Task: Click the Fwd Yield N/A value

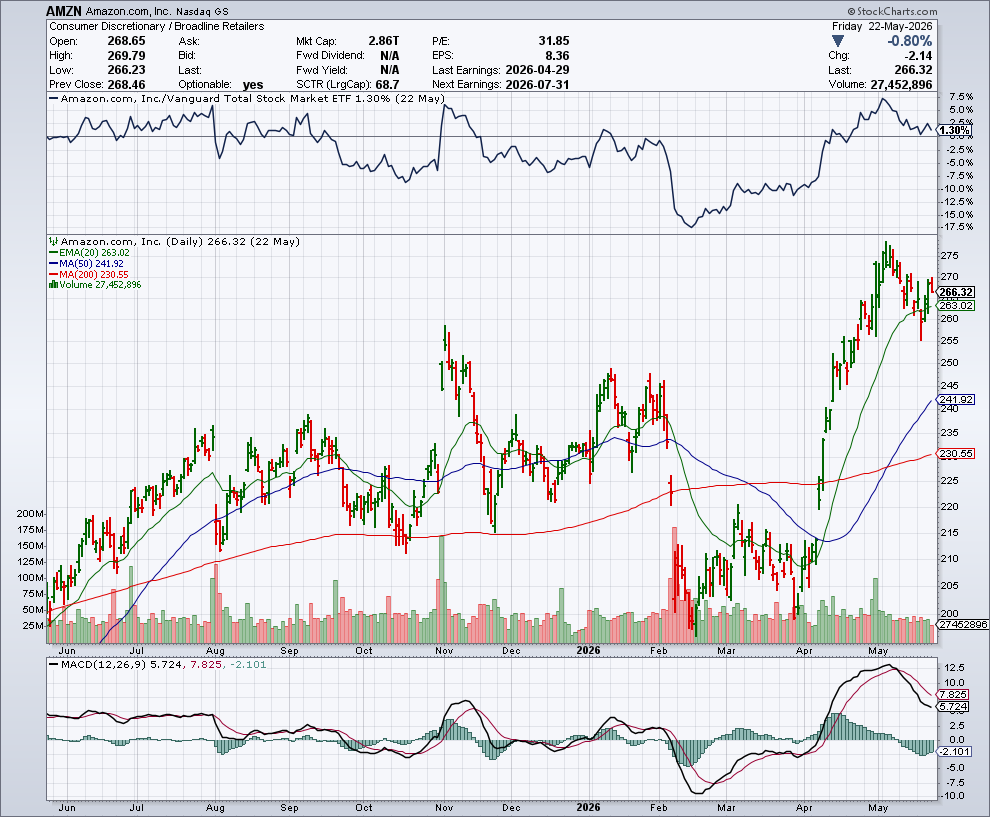Action: click(390, 70)
